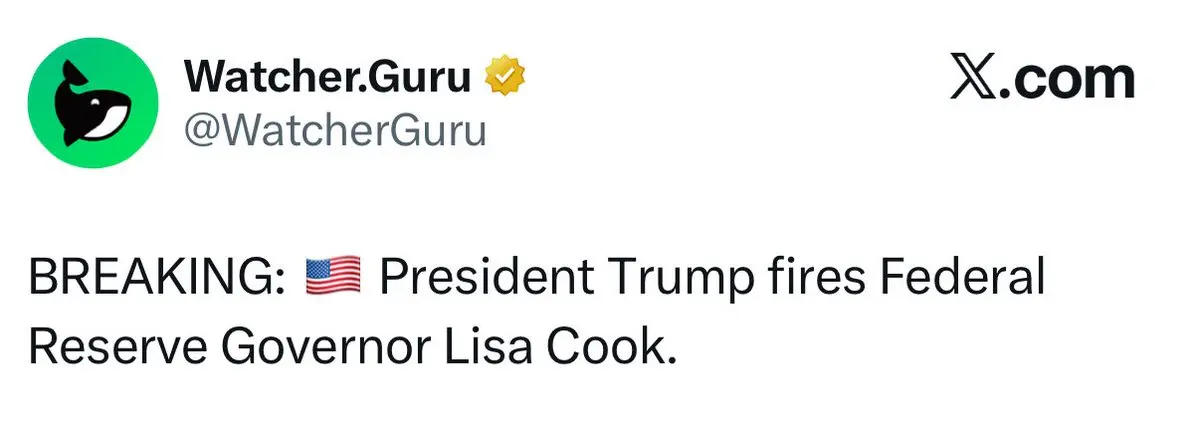Click the Watcher.Guru whale profile avatar
The image size is (1200, 432).
pos(94,102)
